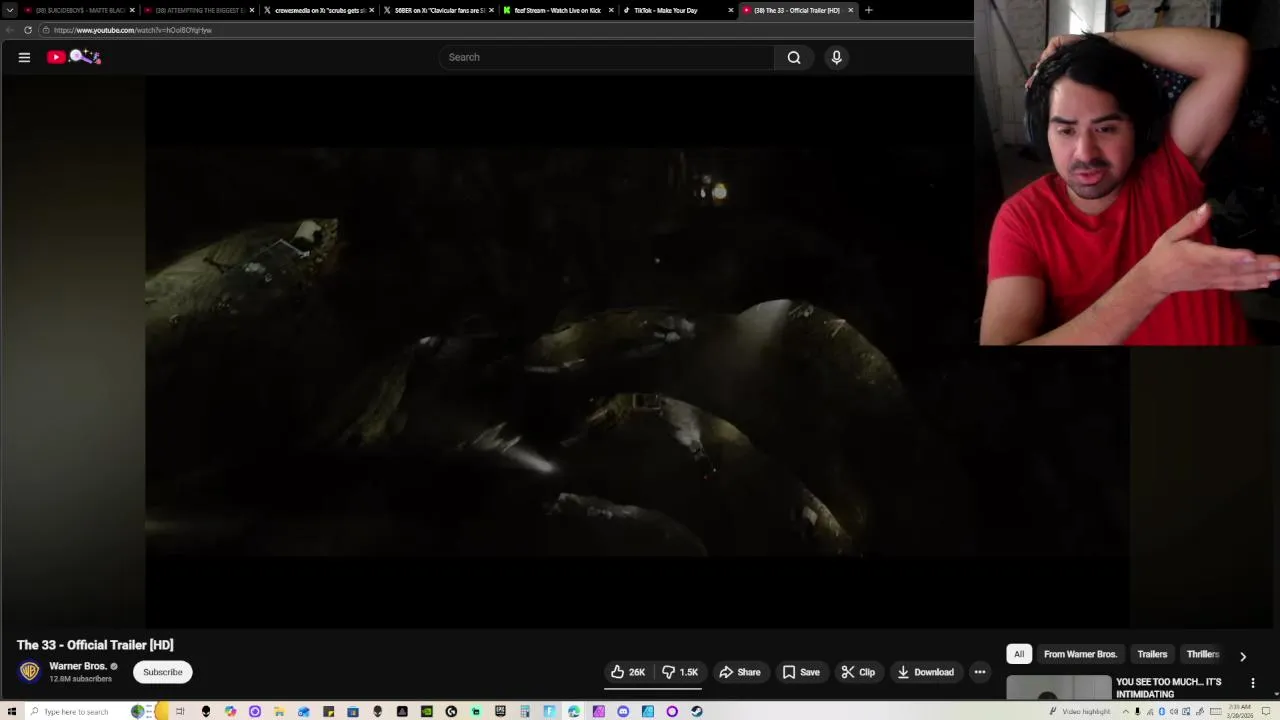This screenshot has width=1280, height=720.
Task: Open the Windows notification center
Action: click(1266, 711)
